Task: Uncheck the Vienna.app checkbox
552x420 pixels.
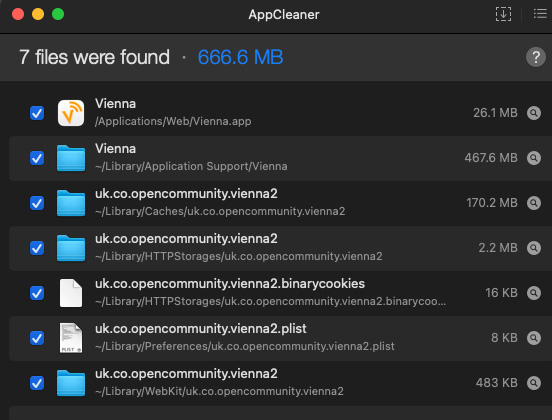Action: pyautogui.click(x=37, y=113)
